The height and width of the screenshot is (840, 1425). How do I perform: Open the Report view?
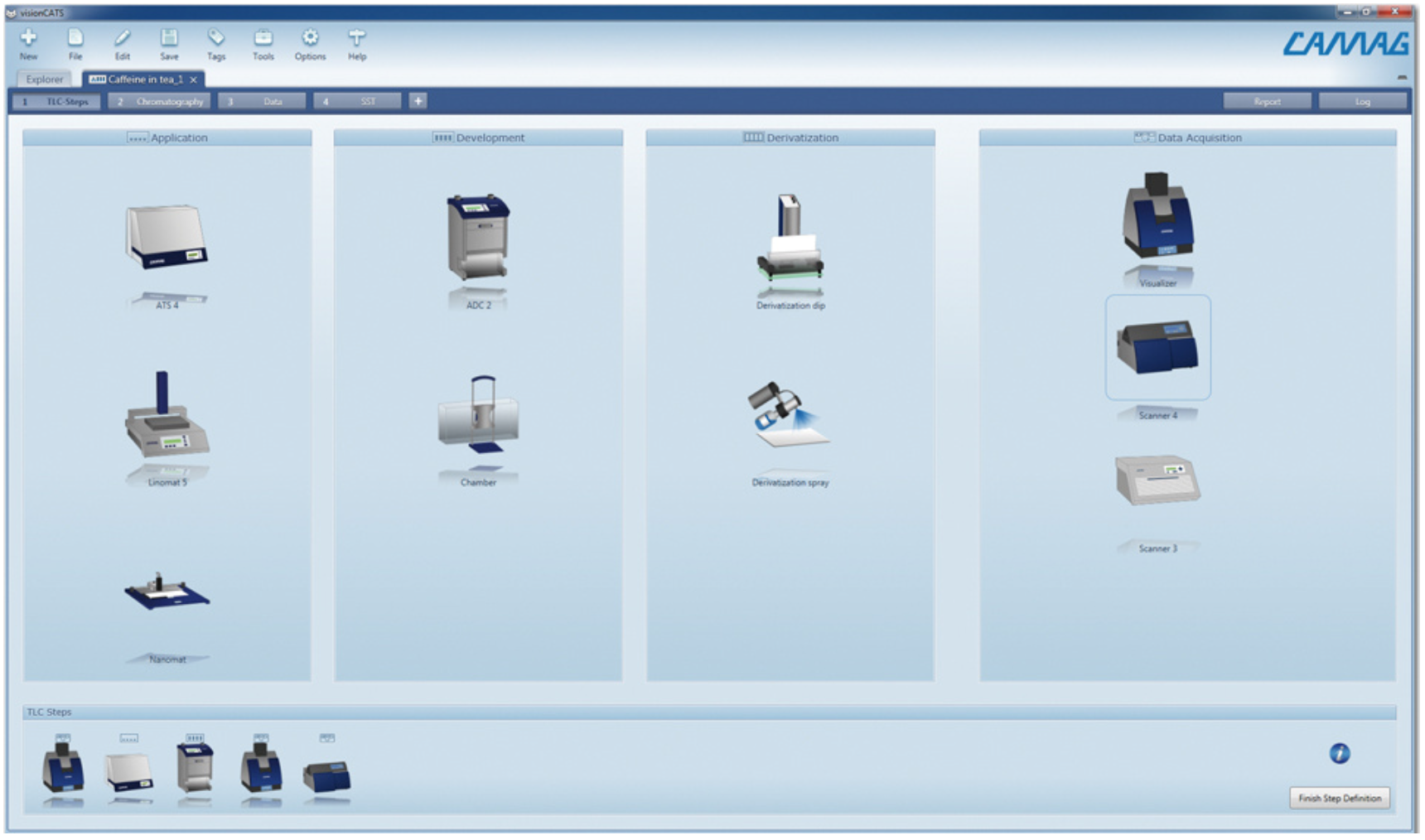(1266, 100)
